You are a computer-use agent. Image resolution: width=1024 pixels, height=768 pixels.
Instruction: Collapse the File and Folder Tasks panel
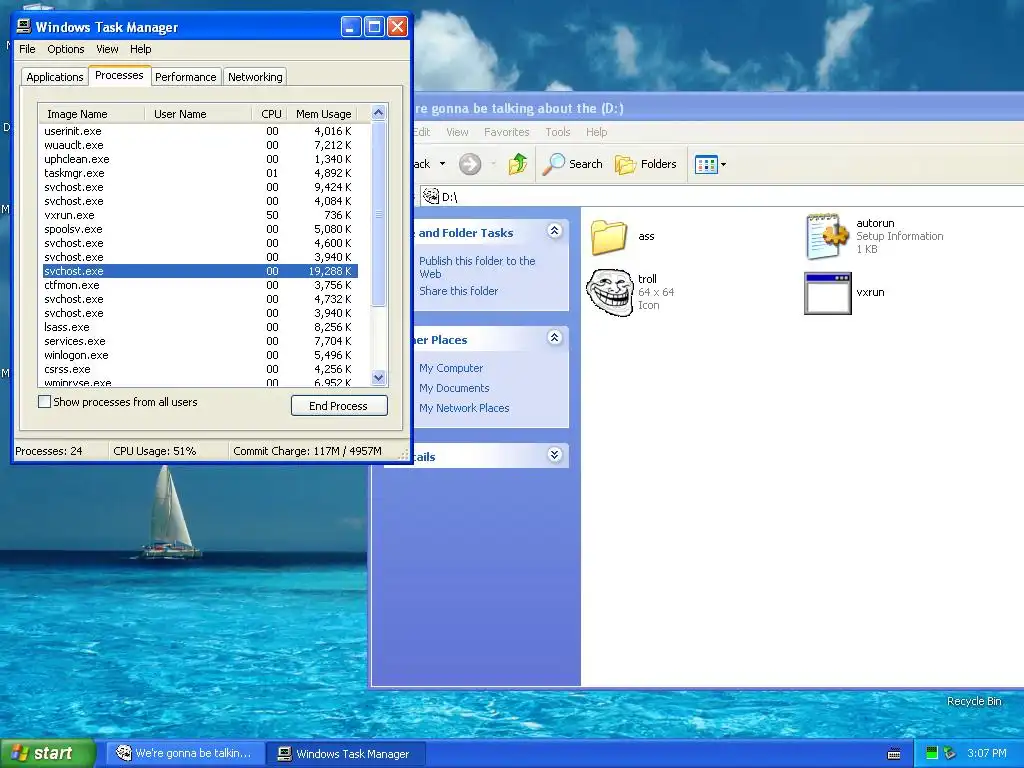(554, 231)
